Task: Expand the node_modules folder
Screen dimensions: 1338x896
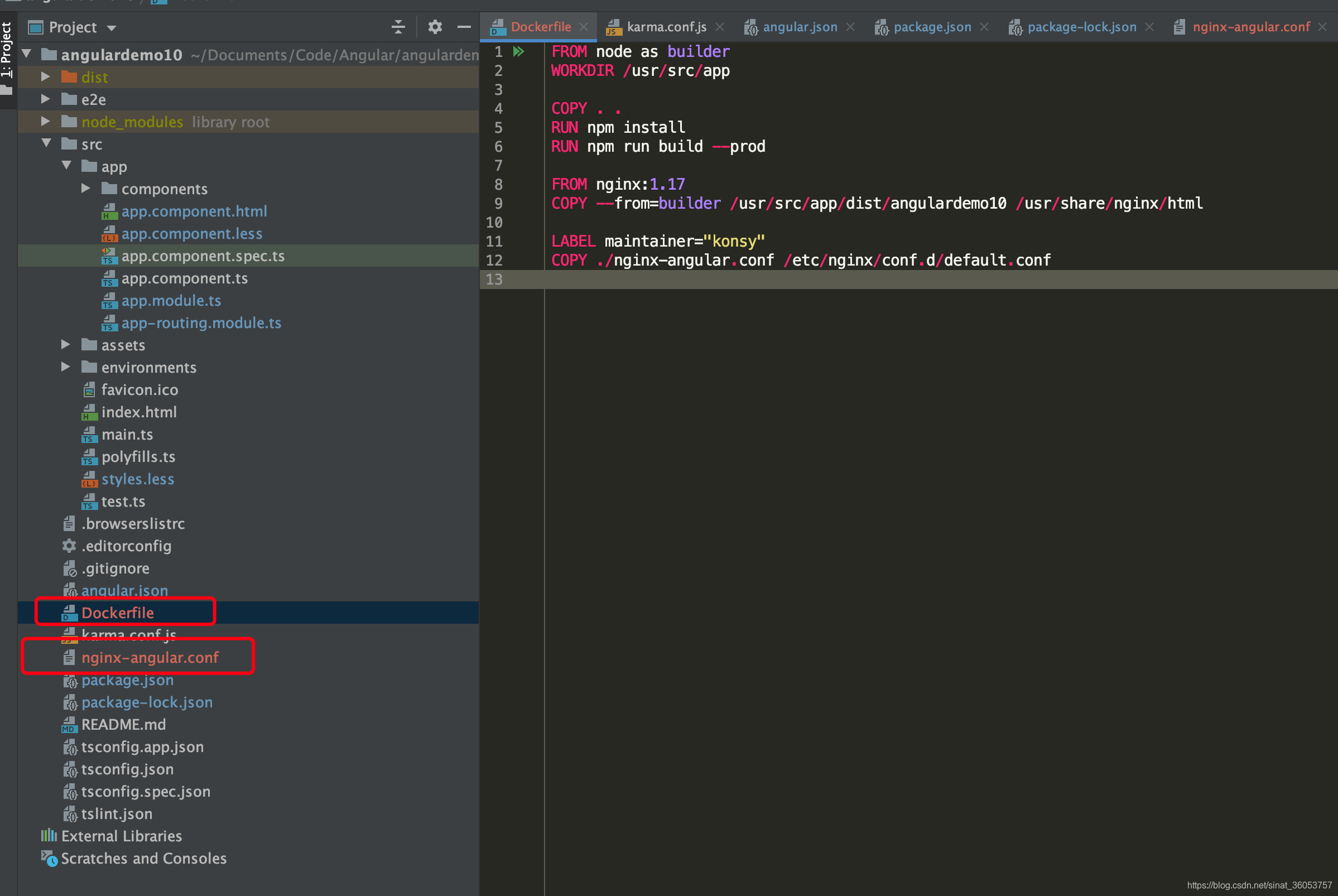Action: tap(46, 121)
